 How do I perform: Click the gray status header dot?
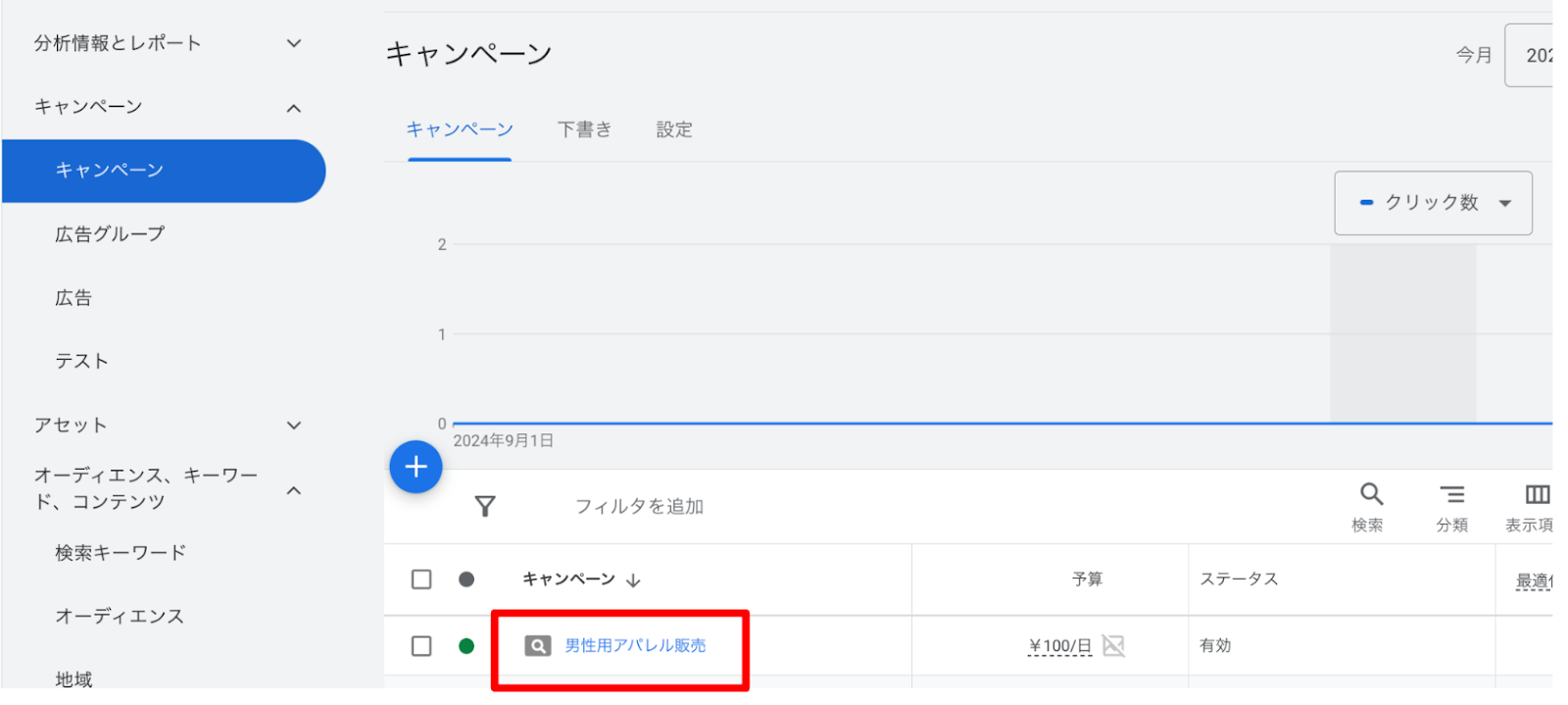tap(466, 579)
